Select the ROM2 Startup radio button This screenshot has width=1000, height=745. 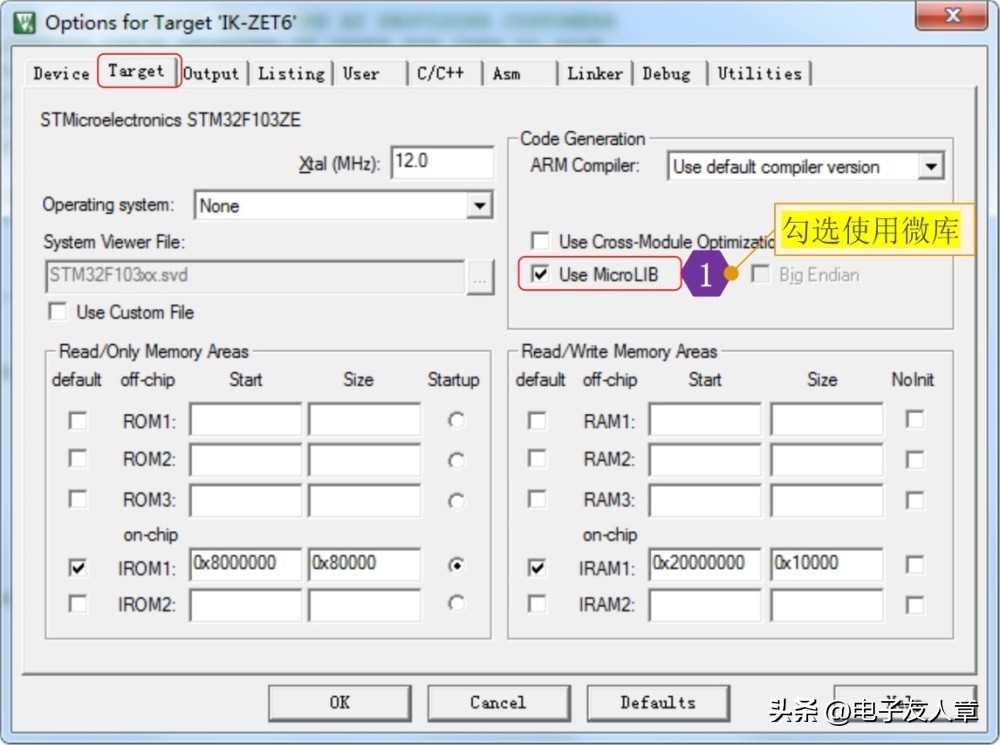[x=456, y=460]
